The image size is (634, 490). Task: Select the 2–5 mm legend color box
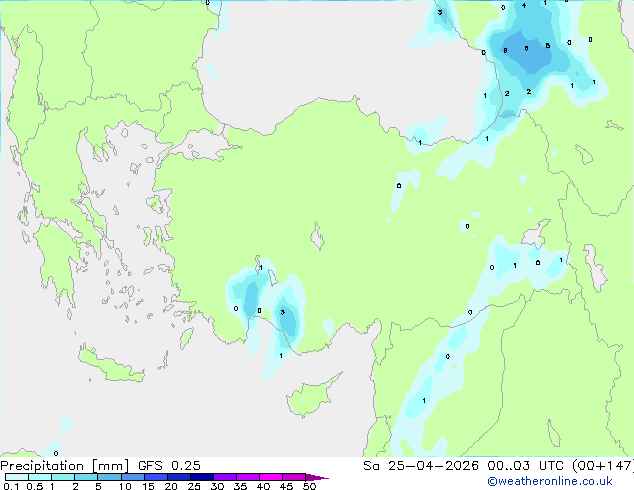click(86, 477)
